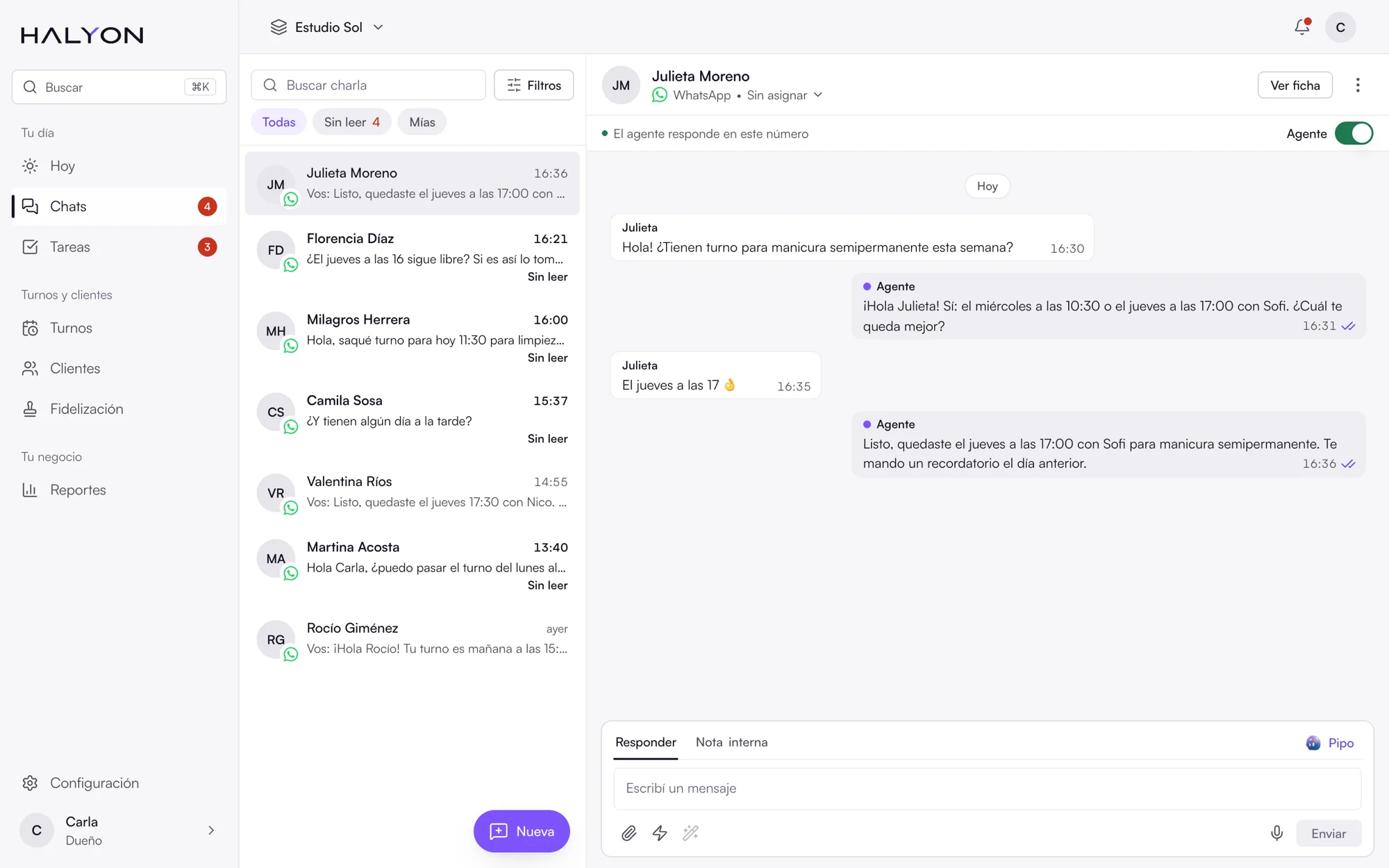Screen dimensions: 1389x868
Task: Click the attach file paperclip icon
Action: (x=629, y=833)
